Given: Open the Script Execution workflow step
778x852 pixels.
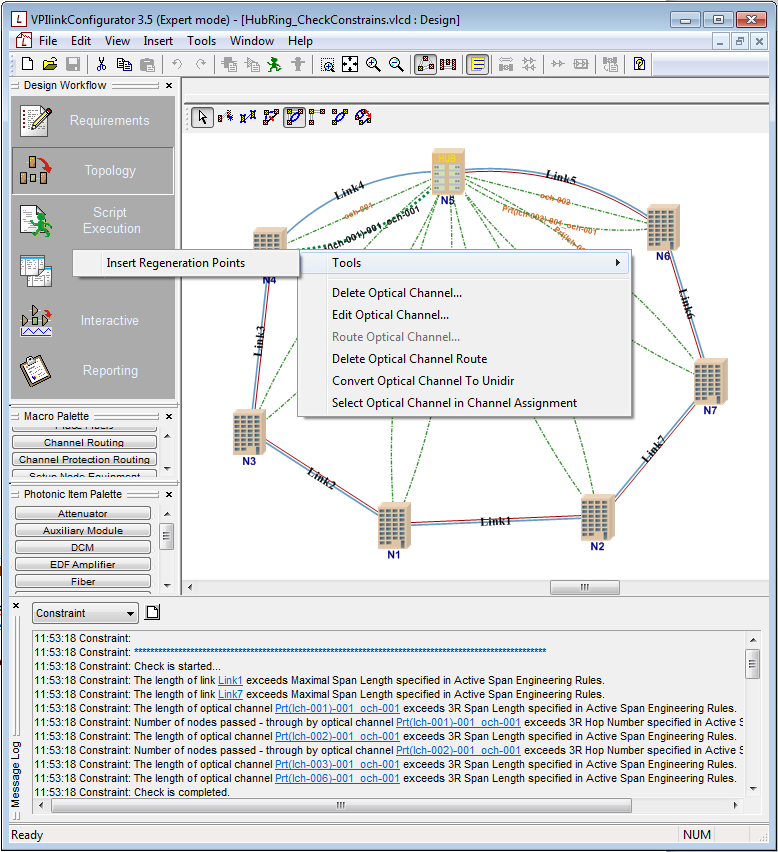Looking at the screenshot, I should [93, 220].
